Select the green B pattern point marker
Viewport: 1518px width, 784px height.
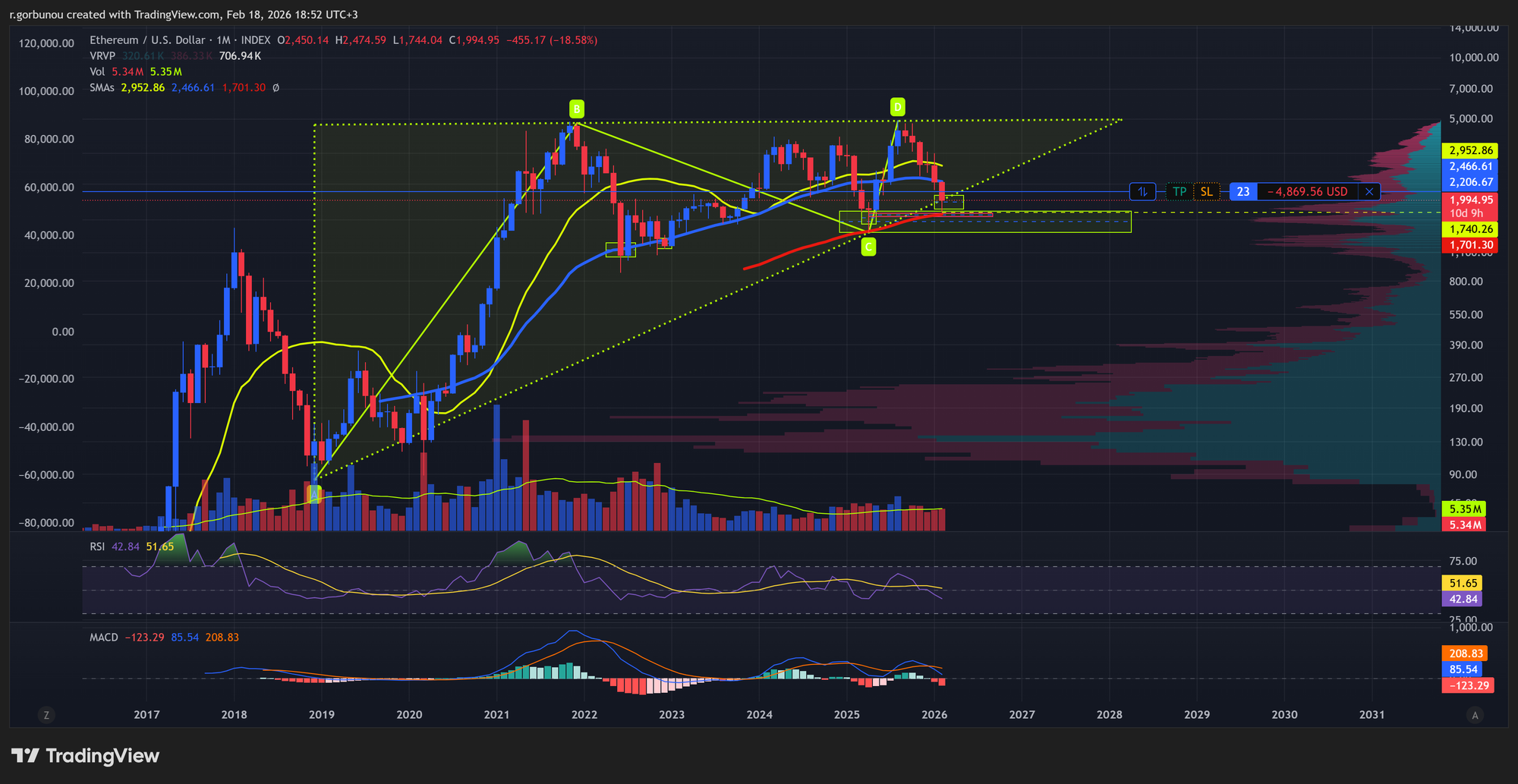577,108
